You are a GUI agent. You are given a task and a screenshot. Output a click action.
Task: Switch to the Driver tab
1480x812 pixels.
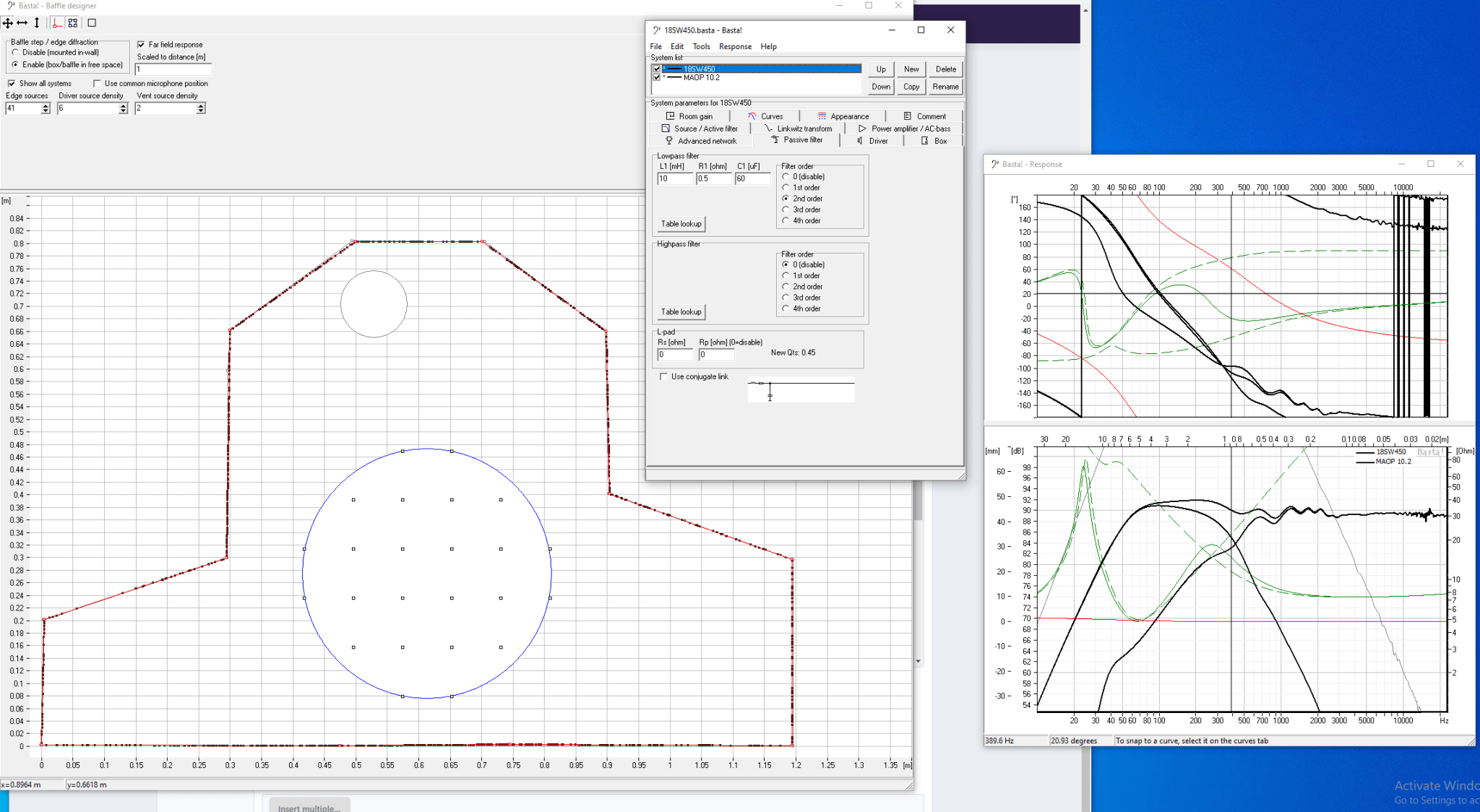(x=872, y=141)
